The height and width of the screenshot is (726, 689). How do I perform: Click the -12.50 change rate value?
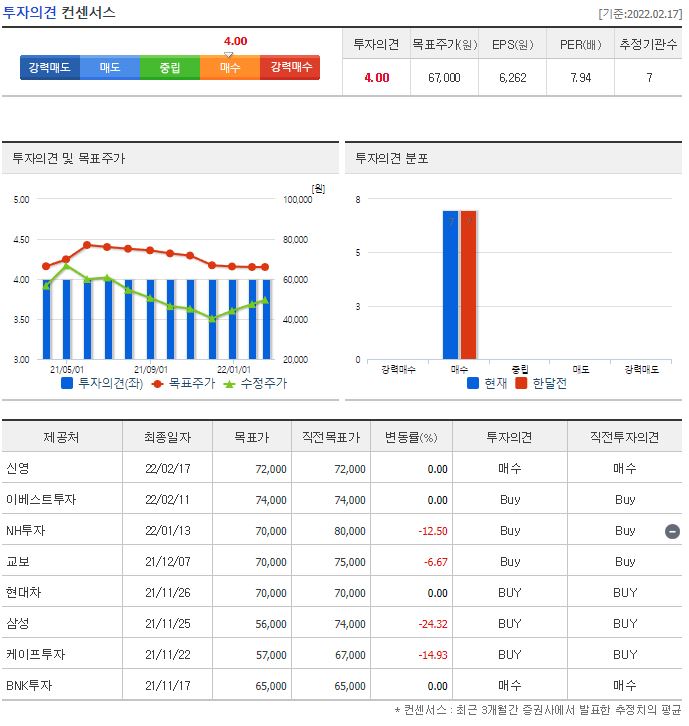[433, 531]
